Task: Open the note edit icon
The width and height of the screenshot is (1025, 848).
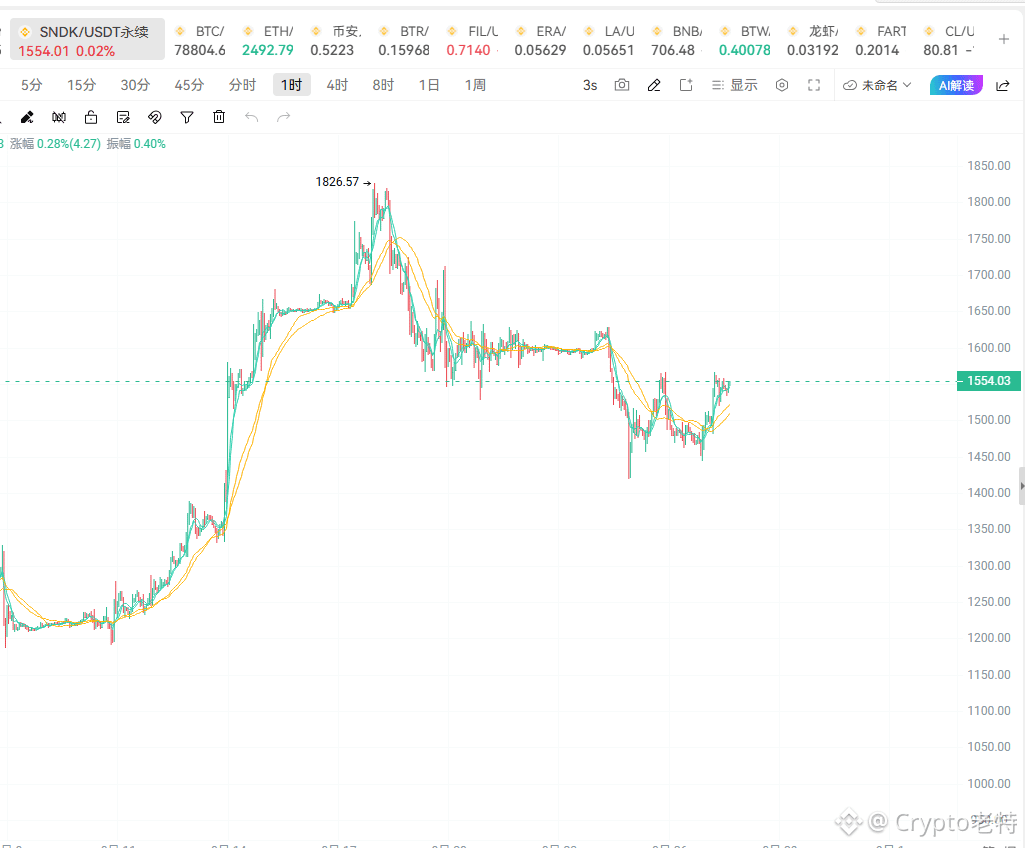Action: 123,117
